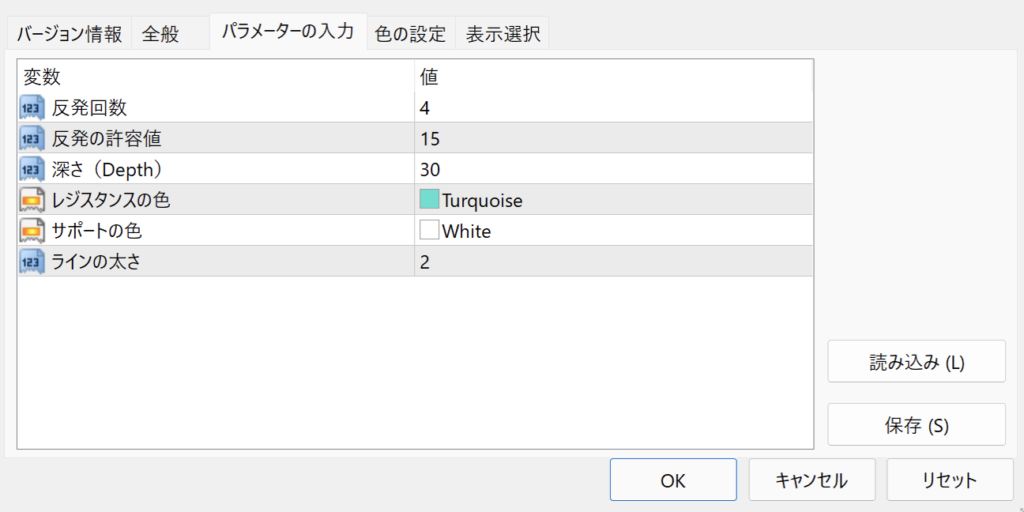Edit the 反発回数 value 4
The height and width of the screenshot is (512, 1024).
click(614, 107)
